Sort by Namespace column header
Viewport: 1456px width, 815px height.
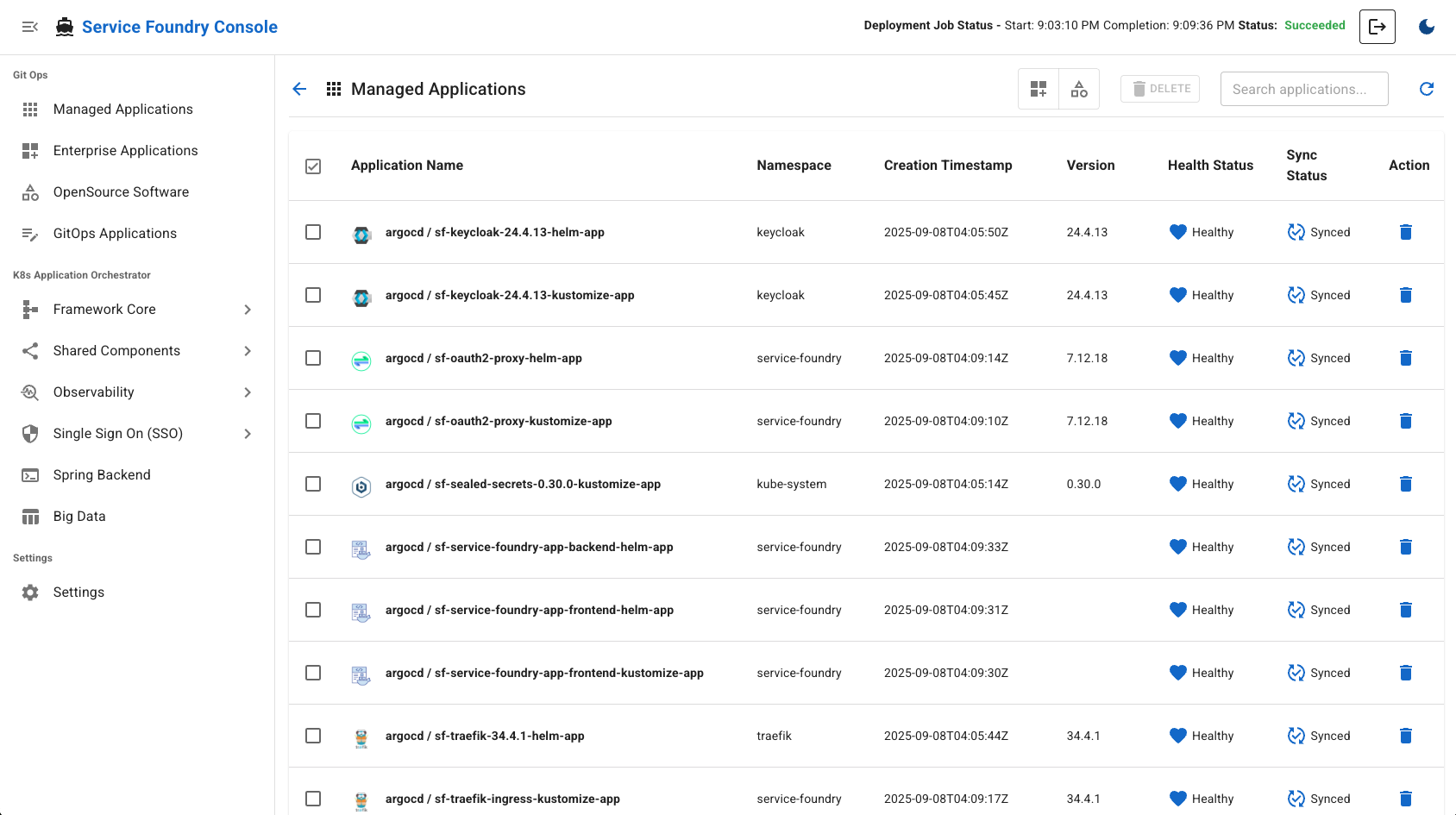click(x=794, y=166)
